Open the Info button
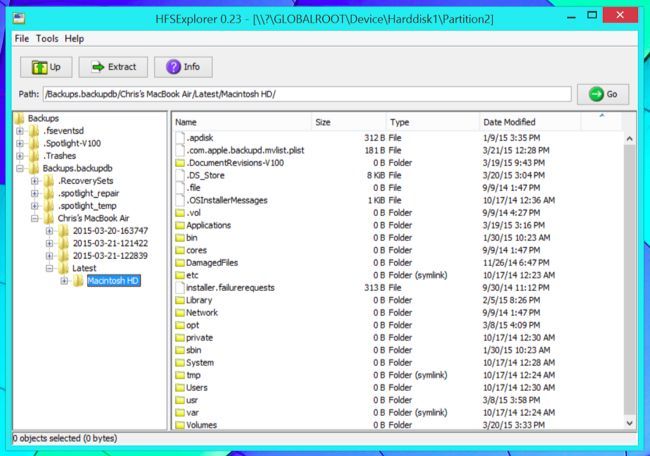 pyautogui.click(x=183, y=67)
